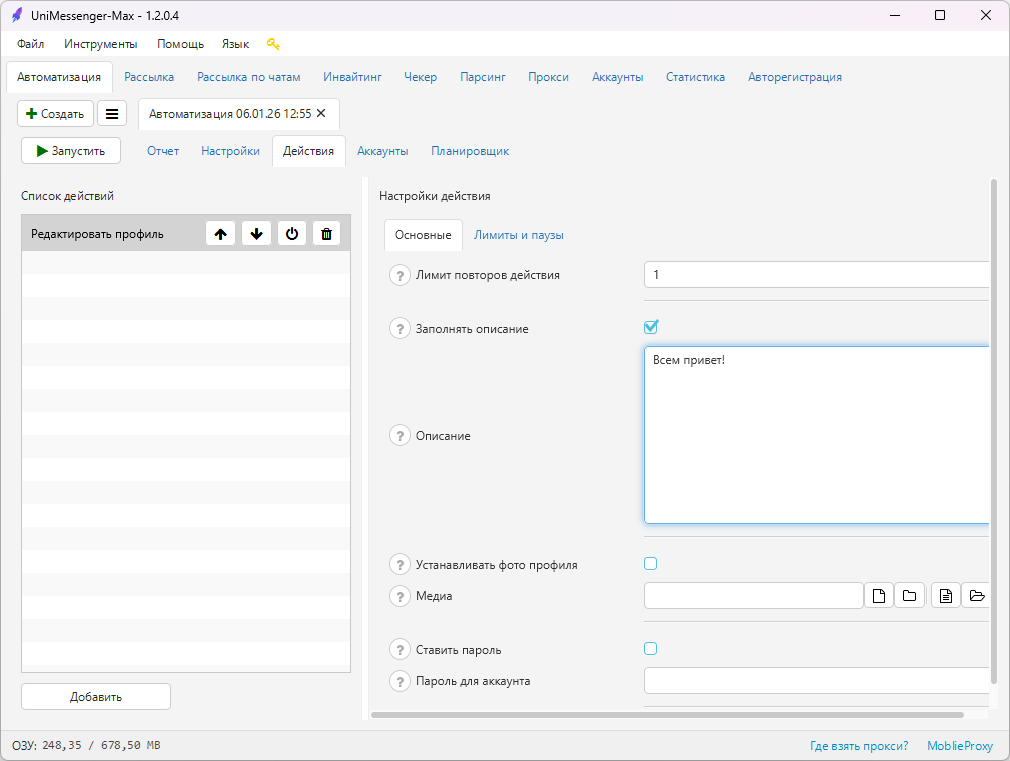
Task: Open the Инструменты menu
Action: click(100, 44)
